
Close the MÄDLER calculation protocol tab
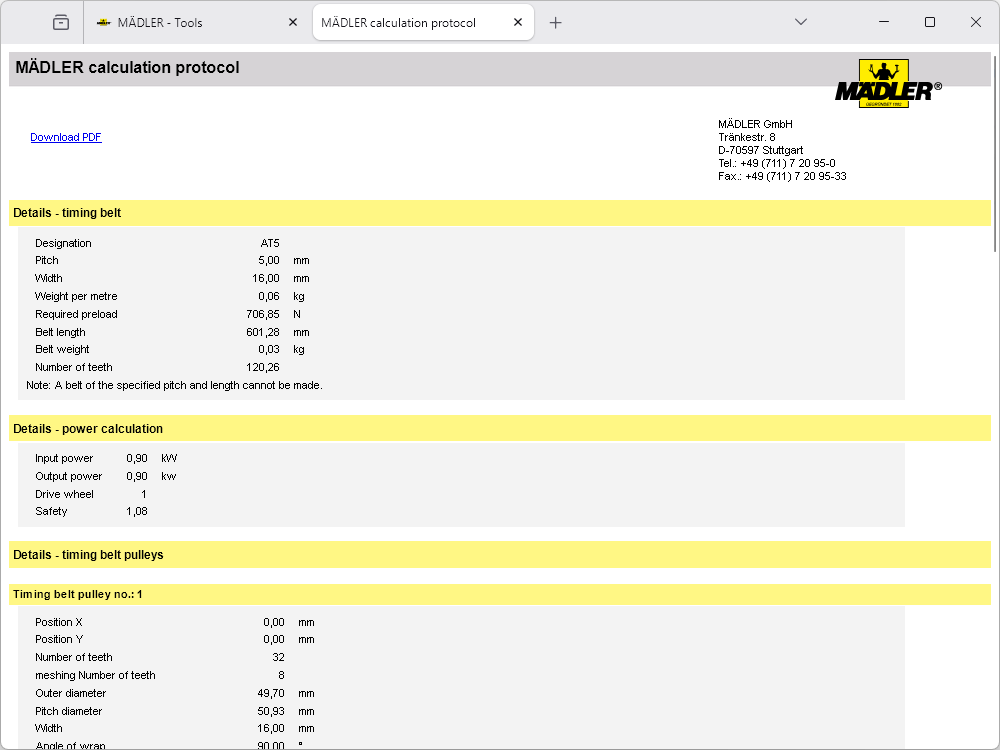(517, 22)
